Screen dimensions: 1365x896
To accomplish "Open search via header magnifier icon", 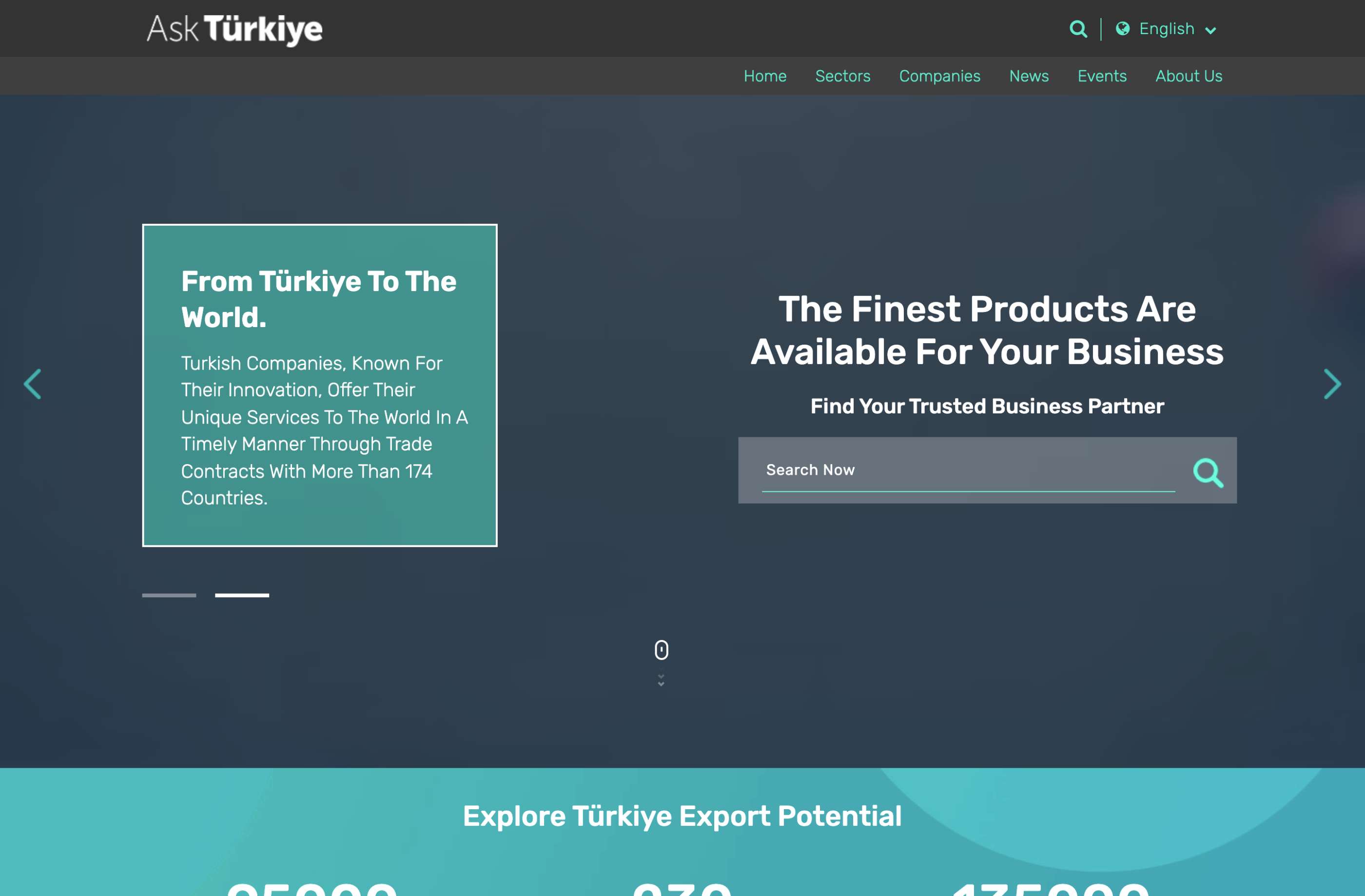I will tap(1078, 29).
